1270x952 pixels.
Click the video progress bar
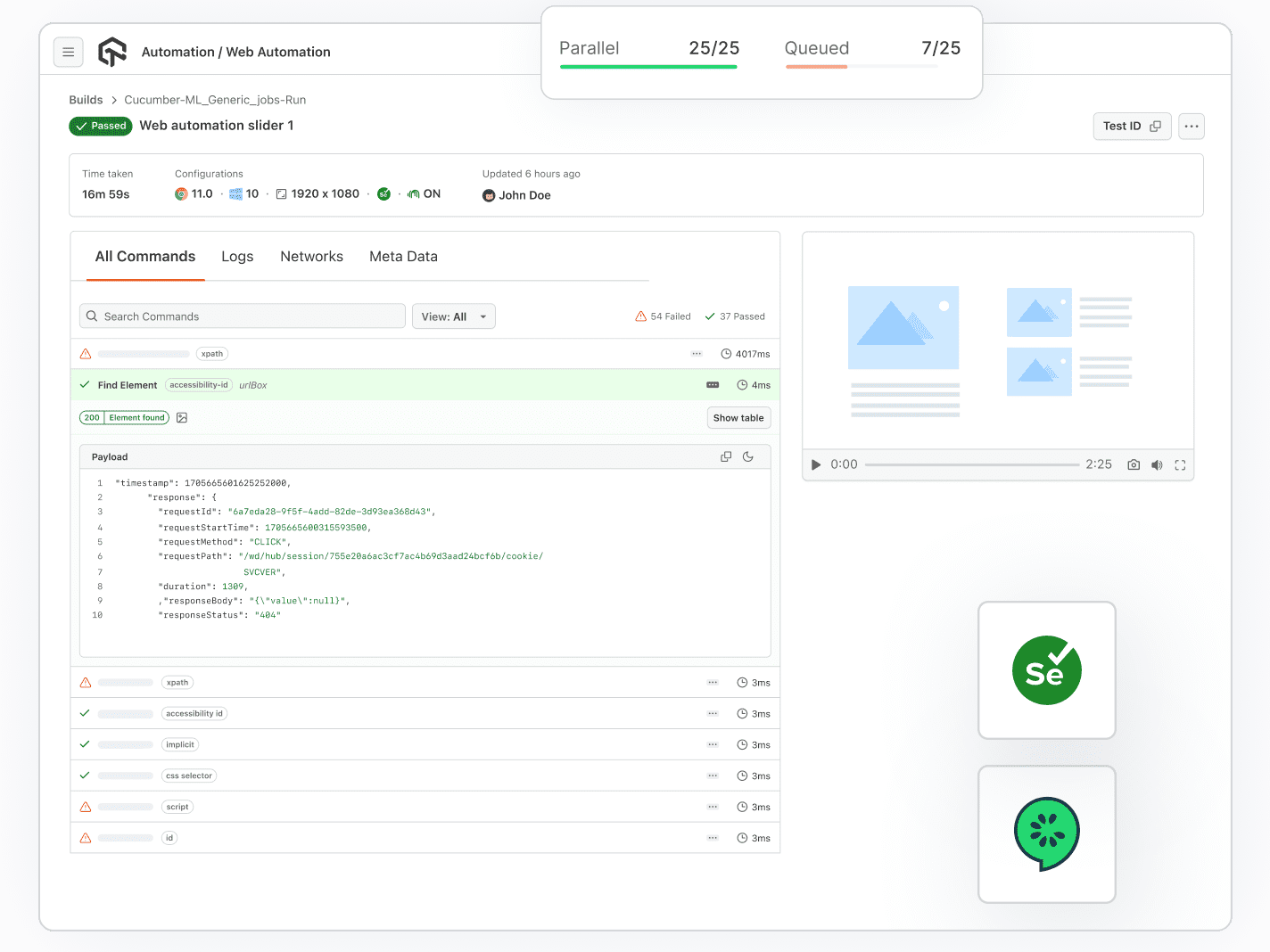(x=972, y=464)
